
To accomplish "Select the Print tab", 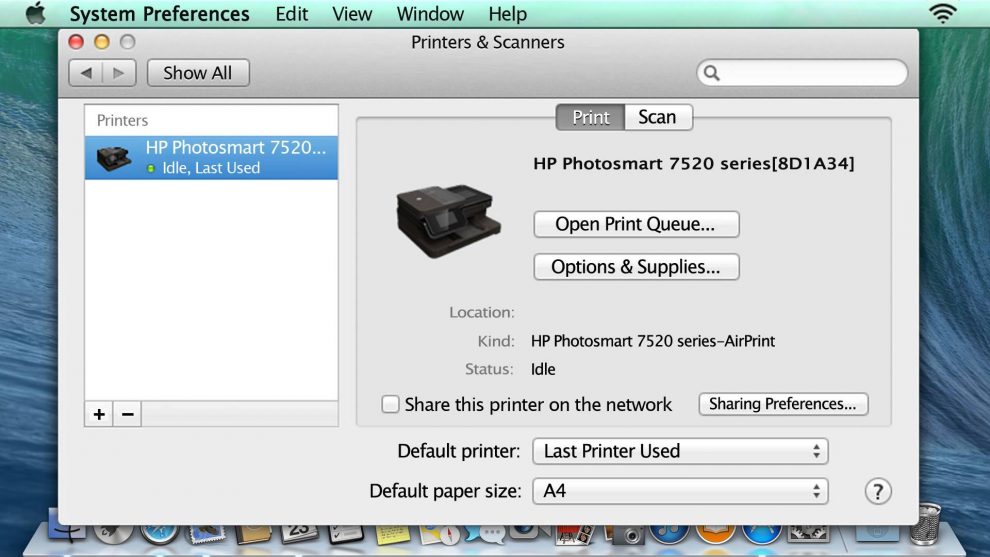I will point(590,117).
